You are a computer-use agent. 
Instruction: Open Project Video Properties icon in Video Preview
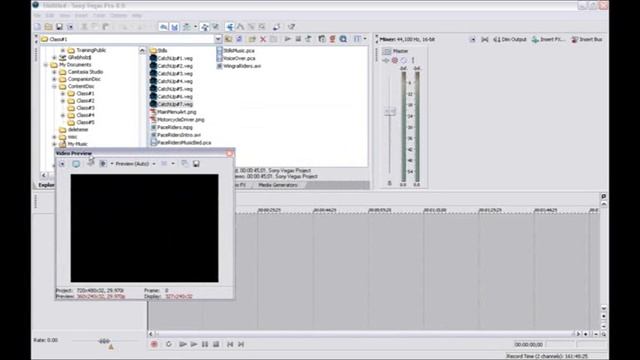[62, 164]
